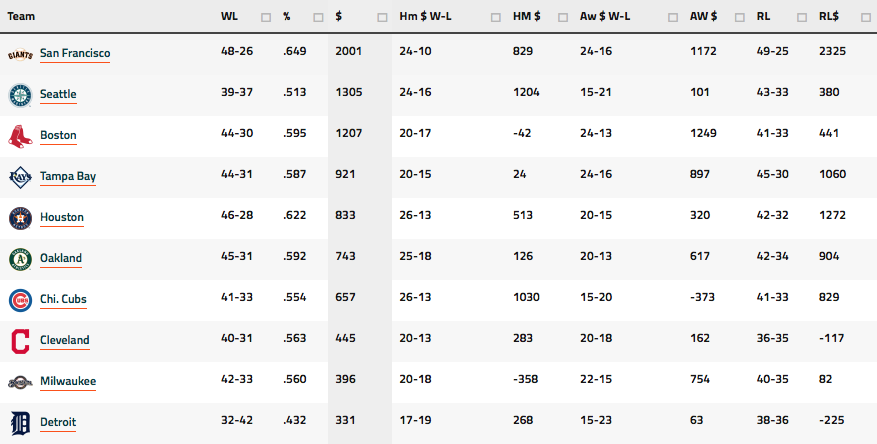Open the Cleveland team link
Viewport: 877px width, 444px height.
tap(64, 340)
